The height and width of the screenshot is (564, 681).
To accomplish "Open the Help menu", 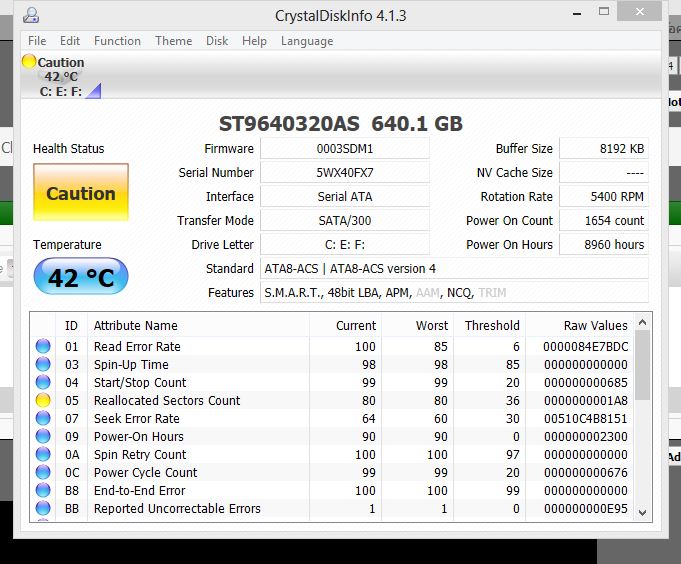I will click(255, 41).
